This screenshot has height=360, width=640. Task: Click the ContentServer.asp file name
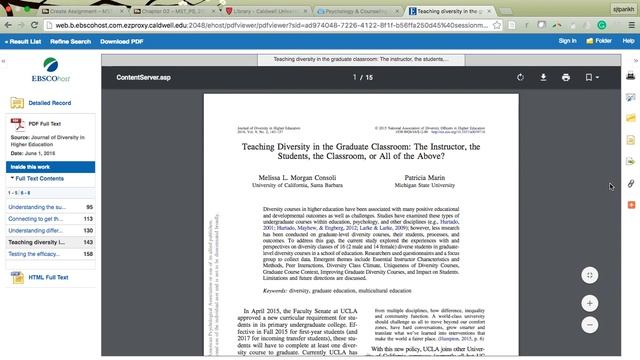tap(143, 77)
